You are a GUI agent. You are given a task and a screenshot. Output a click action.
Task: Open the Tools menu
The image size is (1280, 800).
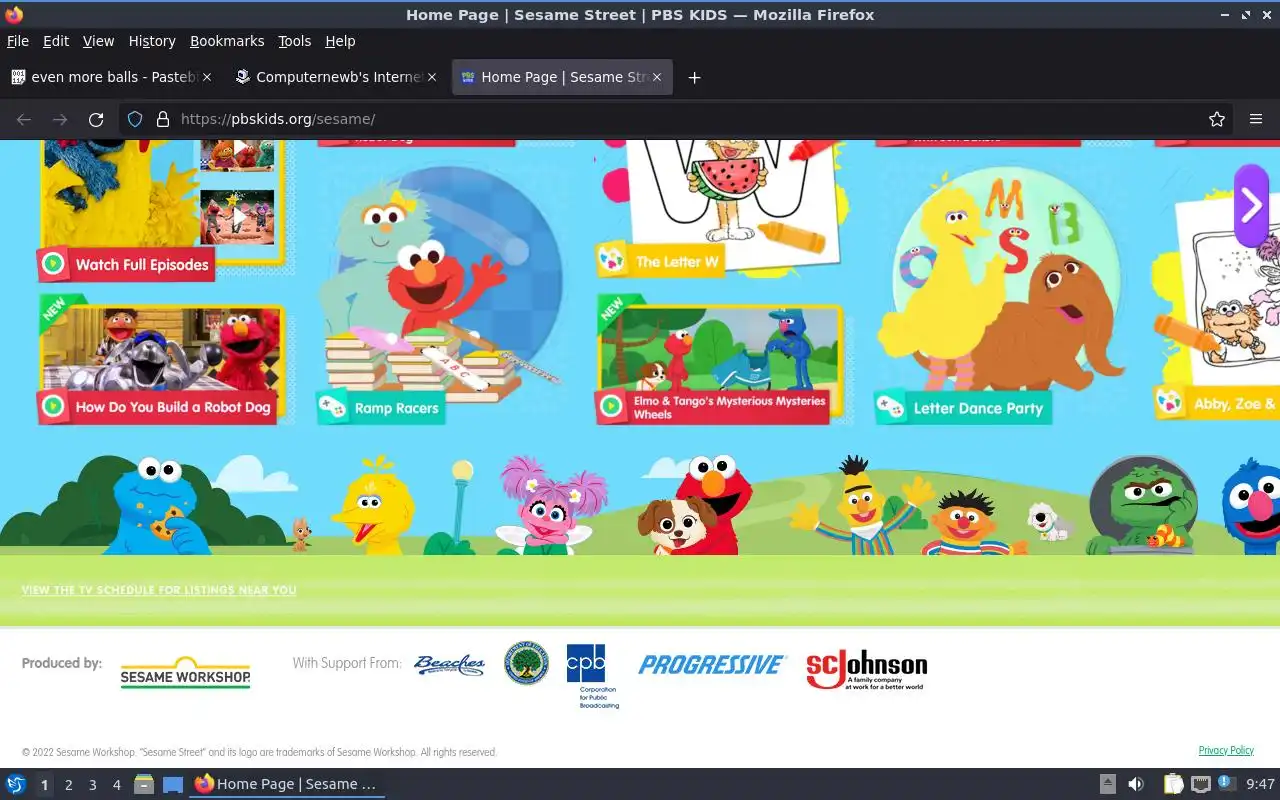pos(295,41)
